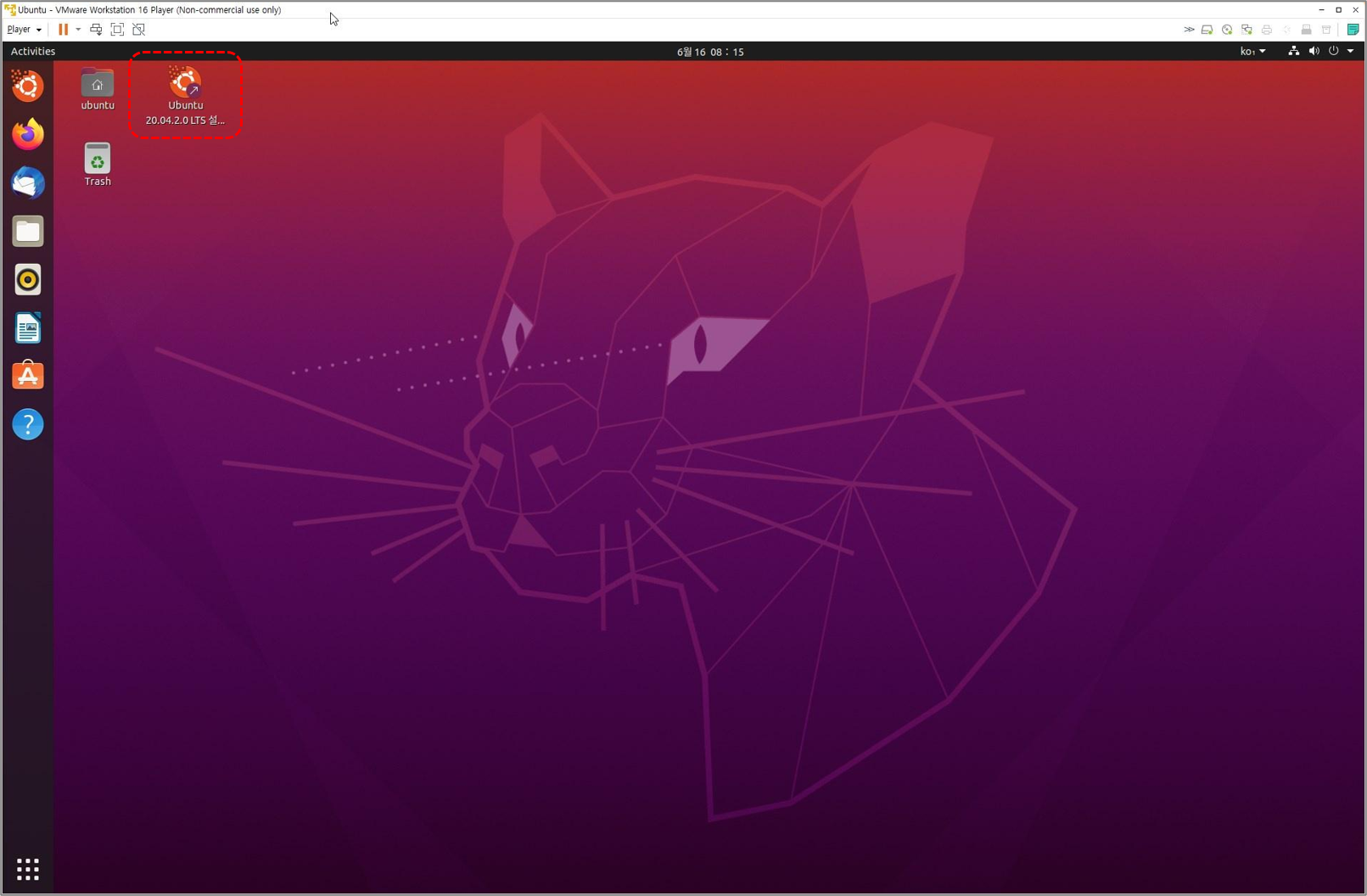The image size is (1367, 896).
Task: Expand the VMware device toolbar chevrons
Action: (x=1189, y=30)
